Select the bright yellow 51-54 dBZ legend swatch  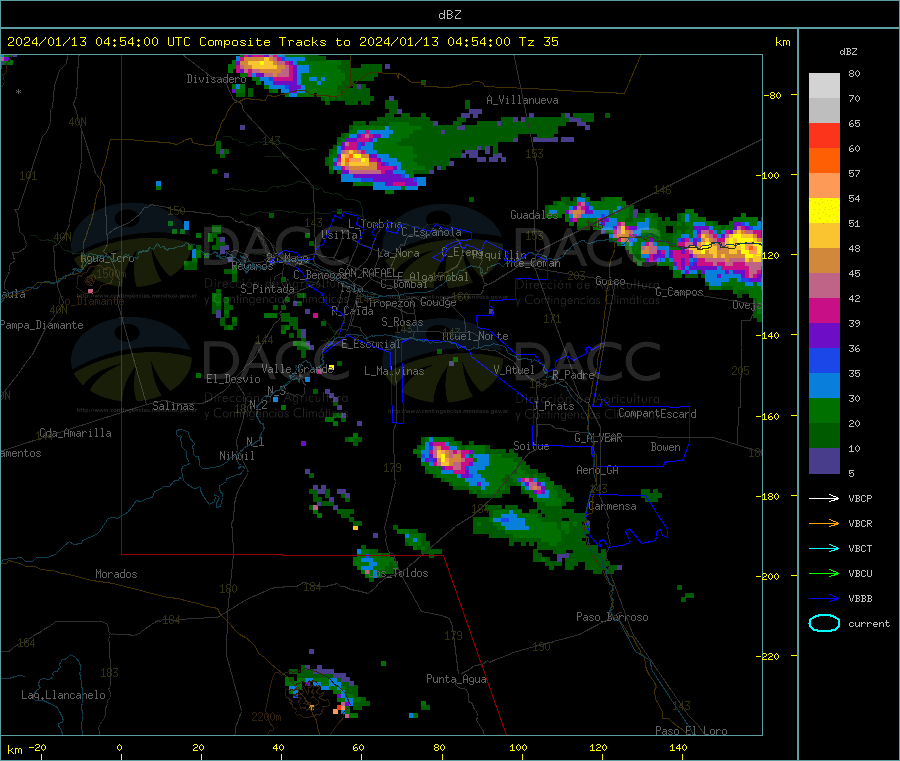[x=824, y=211]
